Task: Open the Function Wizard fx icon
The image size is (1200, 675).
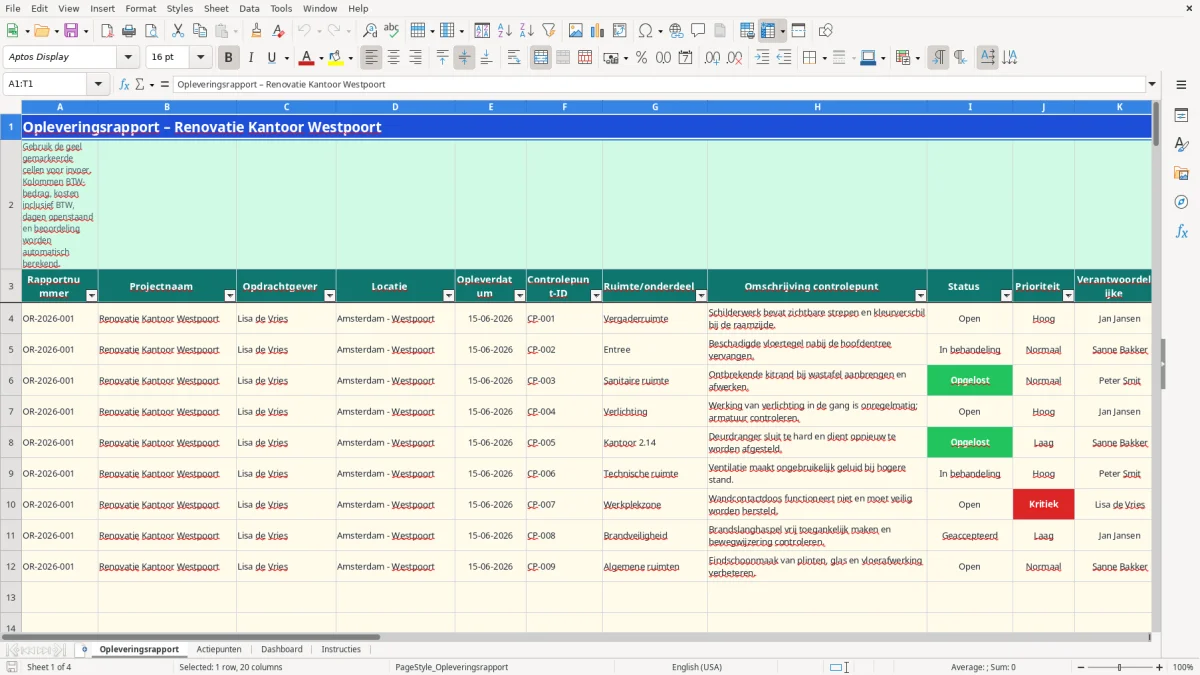Action: click(x=124, y=84)
